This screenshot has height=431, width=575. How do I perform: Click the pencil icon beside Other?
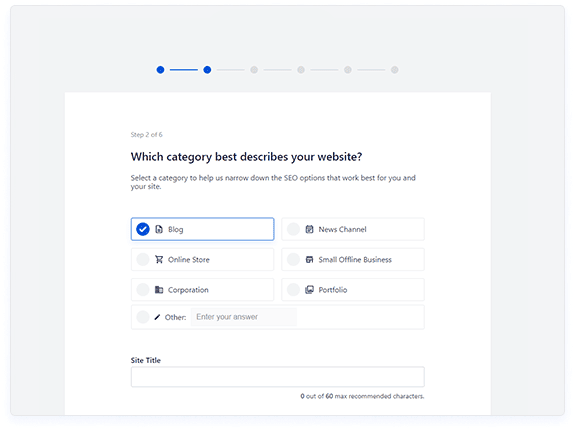click(157, 317)
